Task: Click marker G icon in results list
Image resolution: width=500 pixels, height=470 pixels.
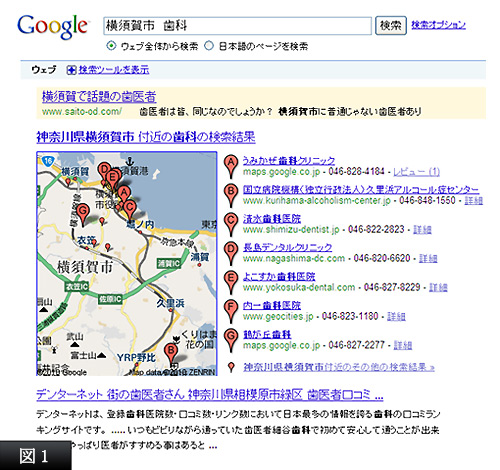Action: click(x=231, y=341)
